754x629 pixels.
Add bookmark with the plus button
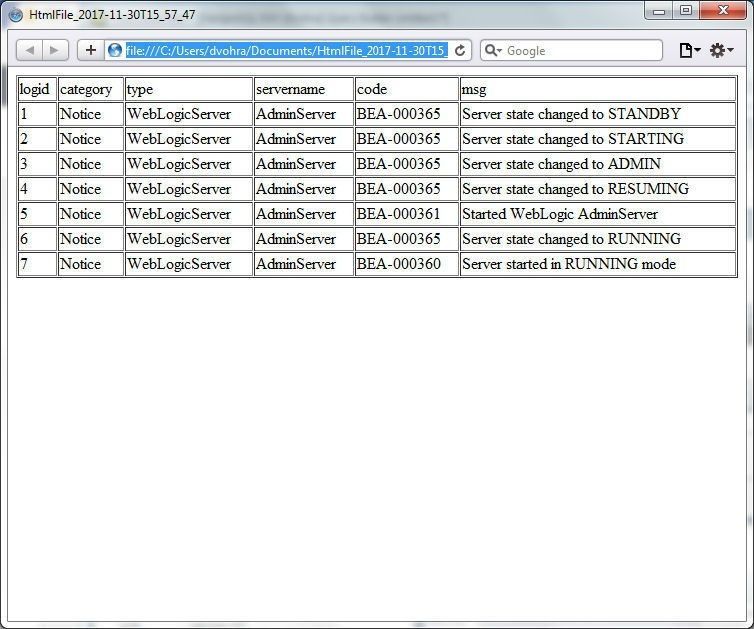91,50
